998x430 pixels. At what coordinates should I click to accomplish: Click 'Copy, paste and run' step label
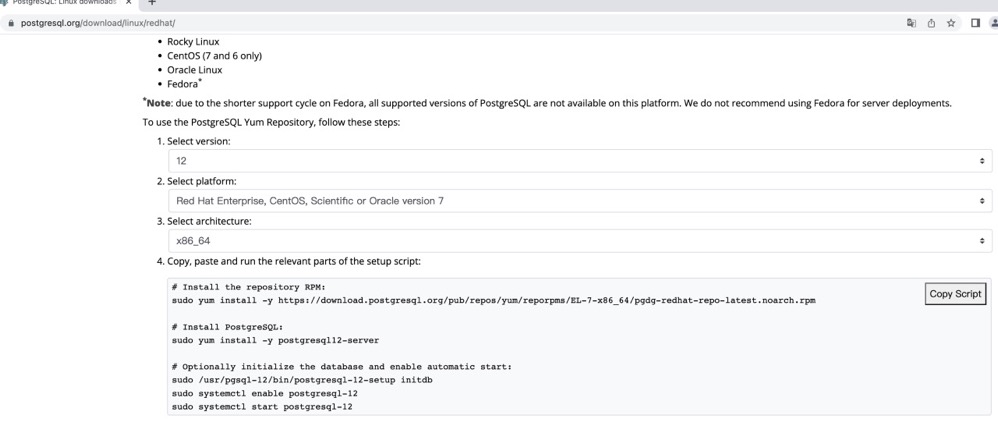(x=293, y=261)
